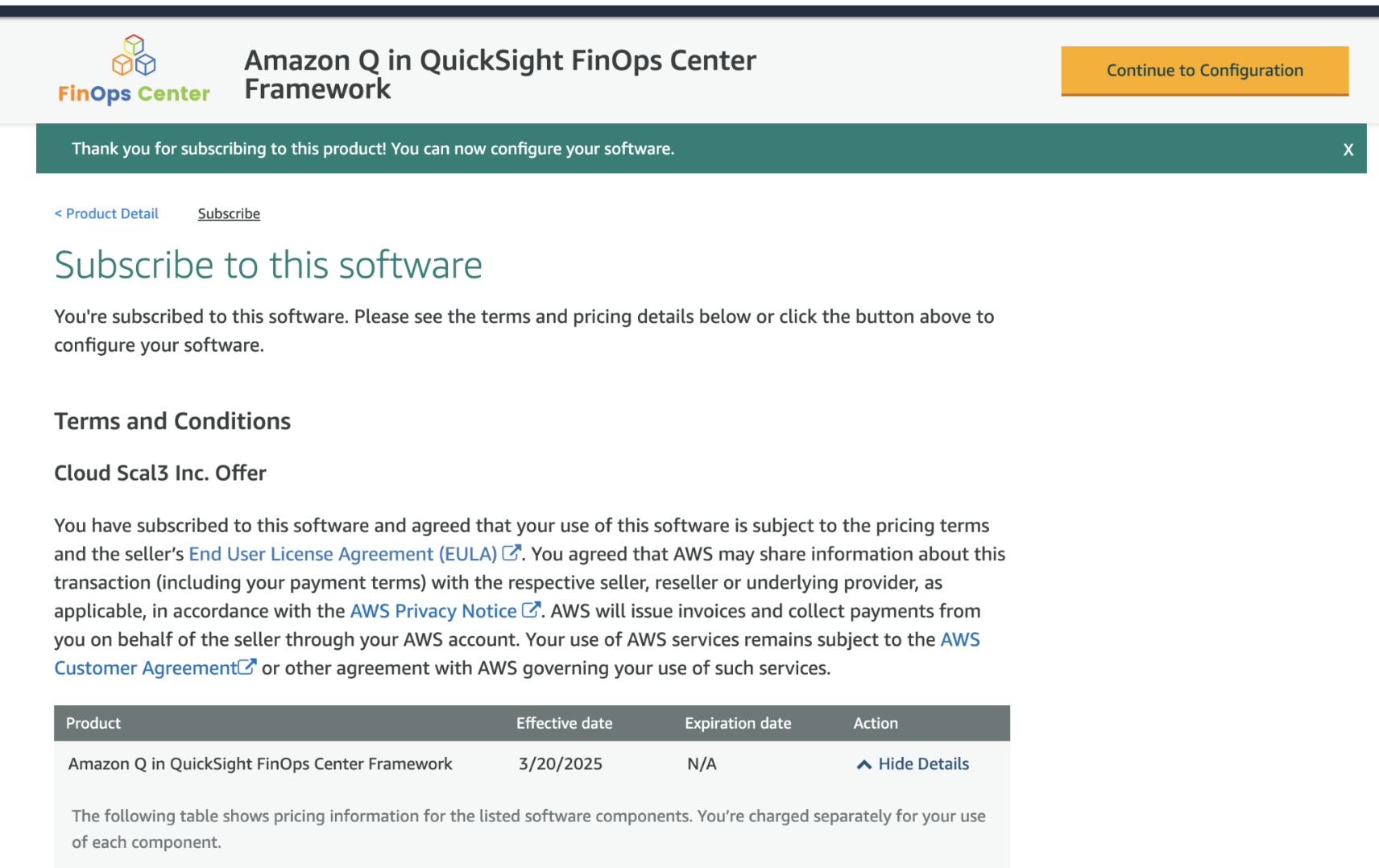Select the Subscribe breadcrumb
1379x868 pixels.
tap(229, 213)
